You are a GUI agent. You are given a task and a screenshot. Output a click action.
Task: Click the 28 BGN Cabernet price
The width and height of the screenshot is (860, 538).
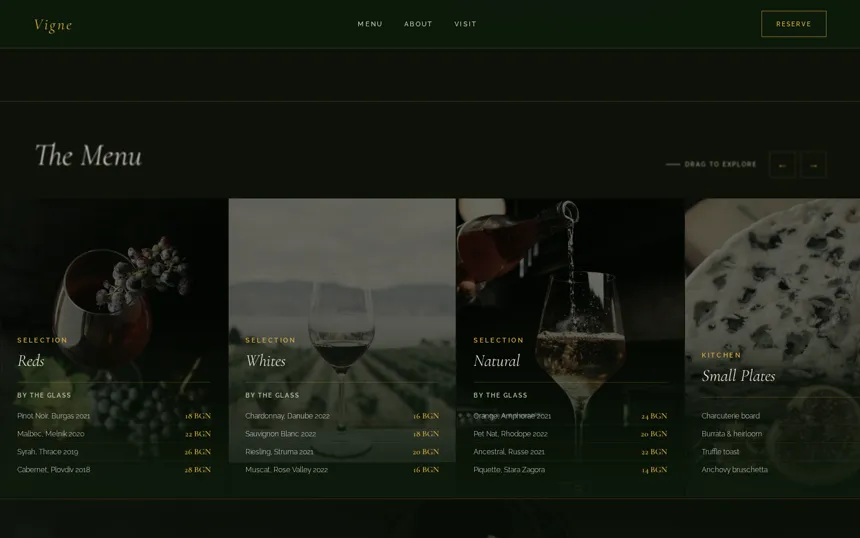click(198, 469)
